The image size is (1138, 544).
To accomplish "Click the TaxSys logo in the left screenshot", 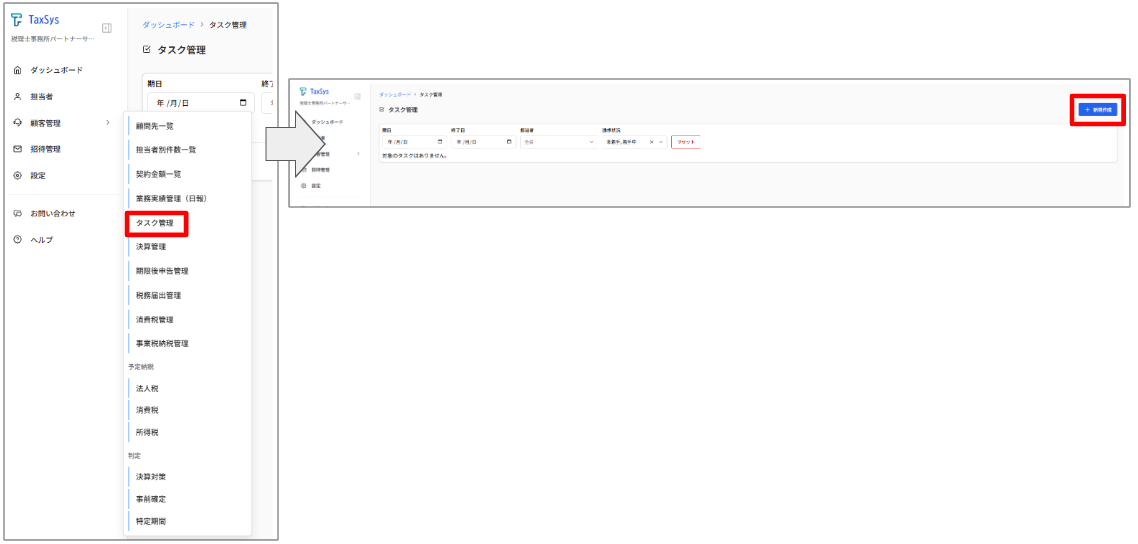I will click(36, 20).
